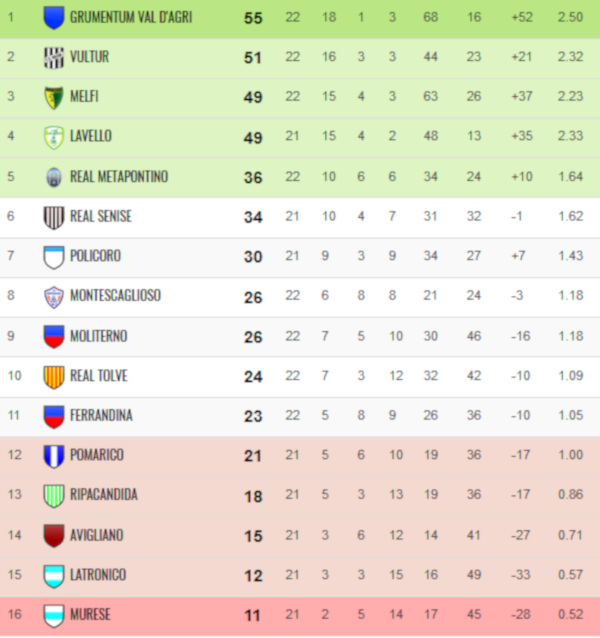
Task: Select the REAL METAPONTINO team name
Action: pos(119,177)
